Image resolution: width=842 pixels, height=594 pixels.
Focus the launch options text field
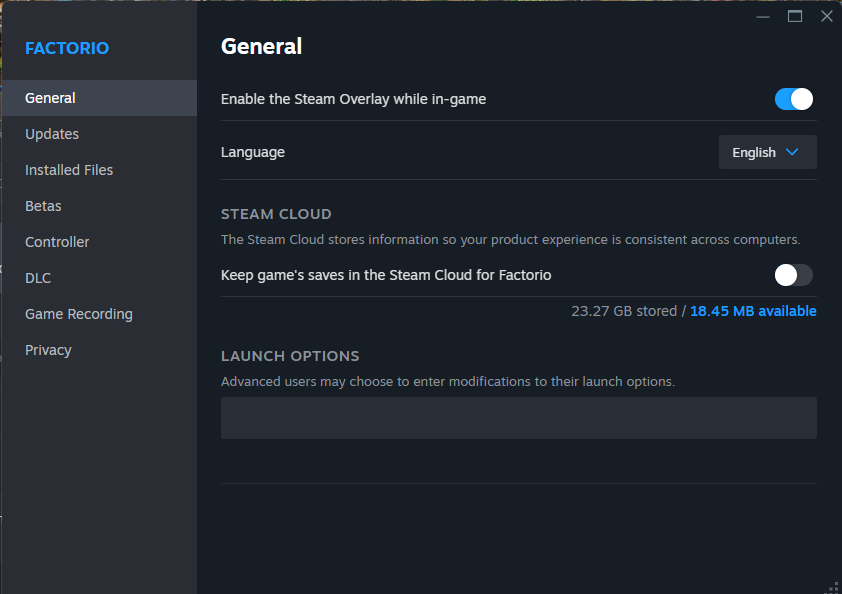click(519, 418)
